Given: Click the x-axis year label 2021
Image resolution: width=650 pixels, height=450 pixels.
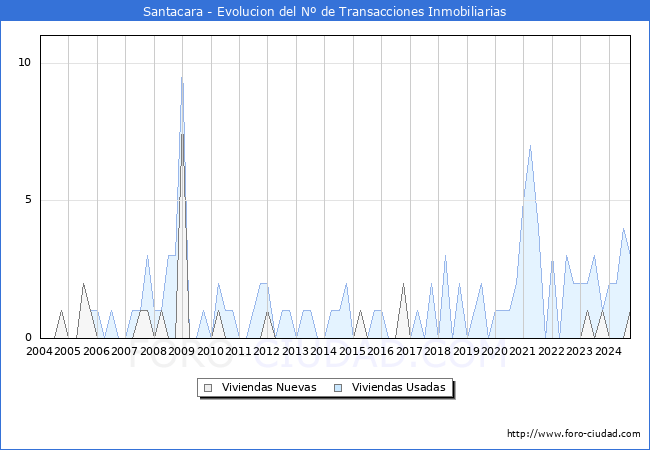Looking at the screenshot, I should coord(523,351).
